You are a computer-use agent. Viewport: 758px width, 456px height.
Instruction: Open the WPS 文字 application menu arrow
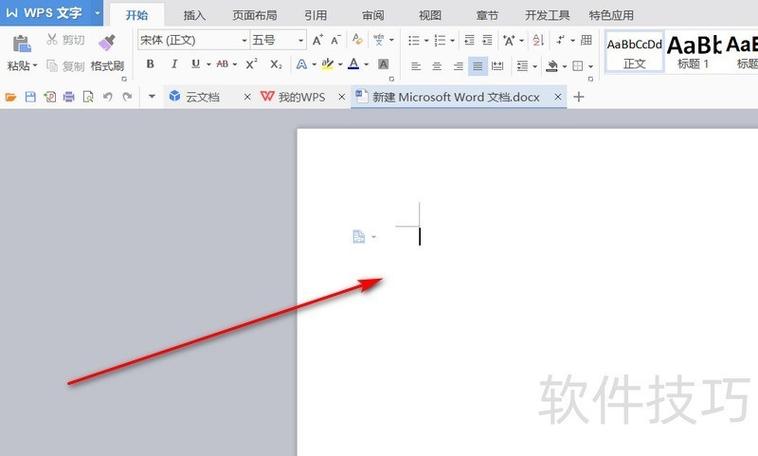pos(97,13)
